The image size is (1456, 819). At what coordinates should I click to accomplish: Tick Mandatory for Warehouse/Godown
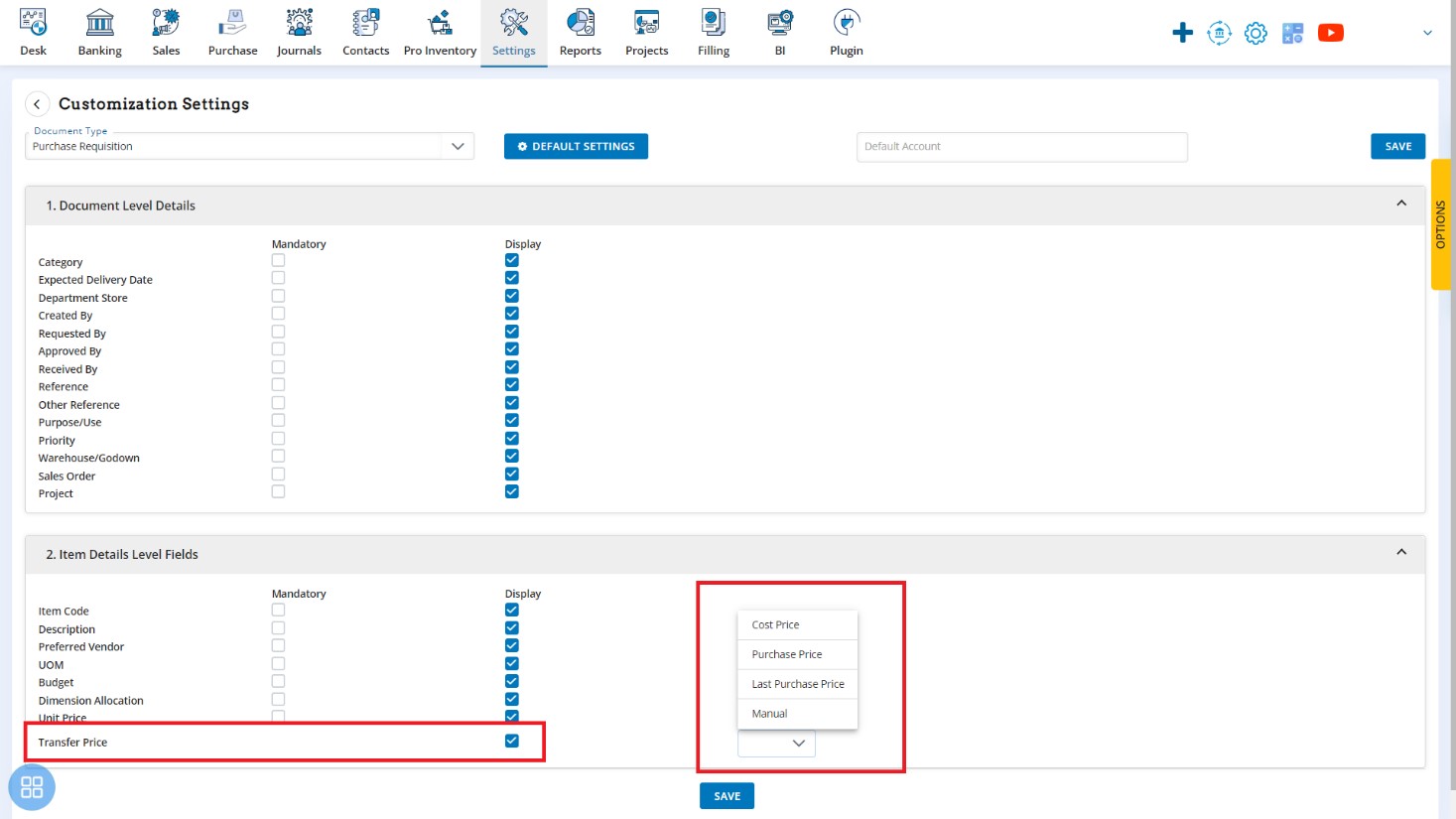(x=278, y=457)
